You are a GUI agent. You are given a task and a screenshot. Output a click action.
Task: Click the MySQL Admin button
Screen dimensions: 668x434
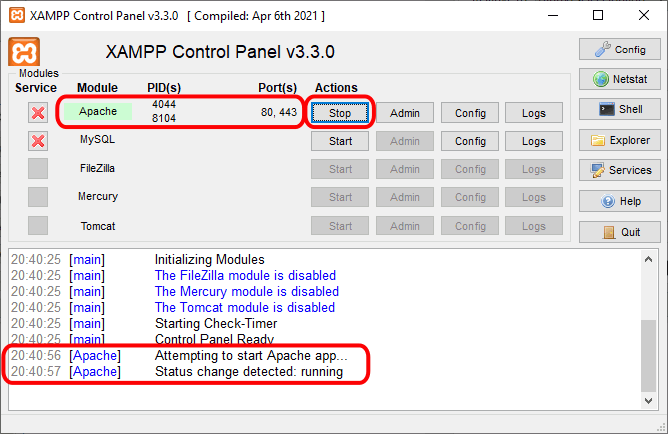405,141
